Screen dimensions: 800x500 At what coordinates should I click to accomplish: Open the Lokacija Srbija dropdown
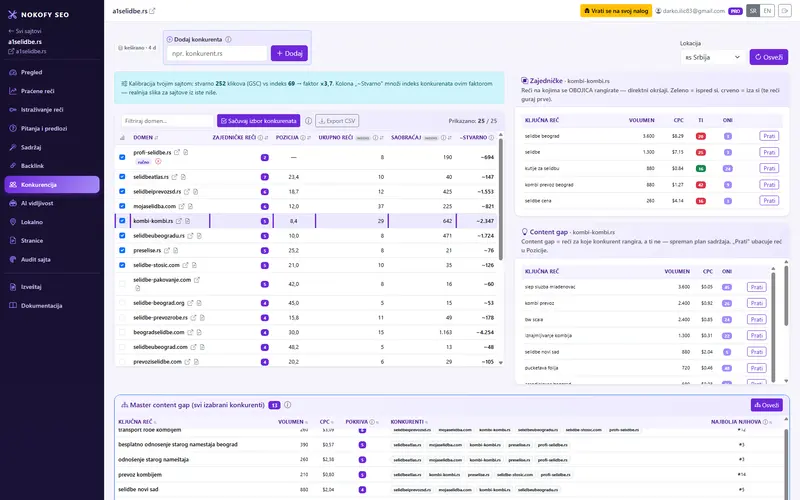[x=712, y=57]
